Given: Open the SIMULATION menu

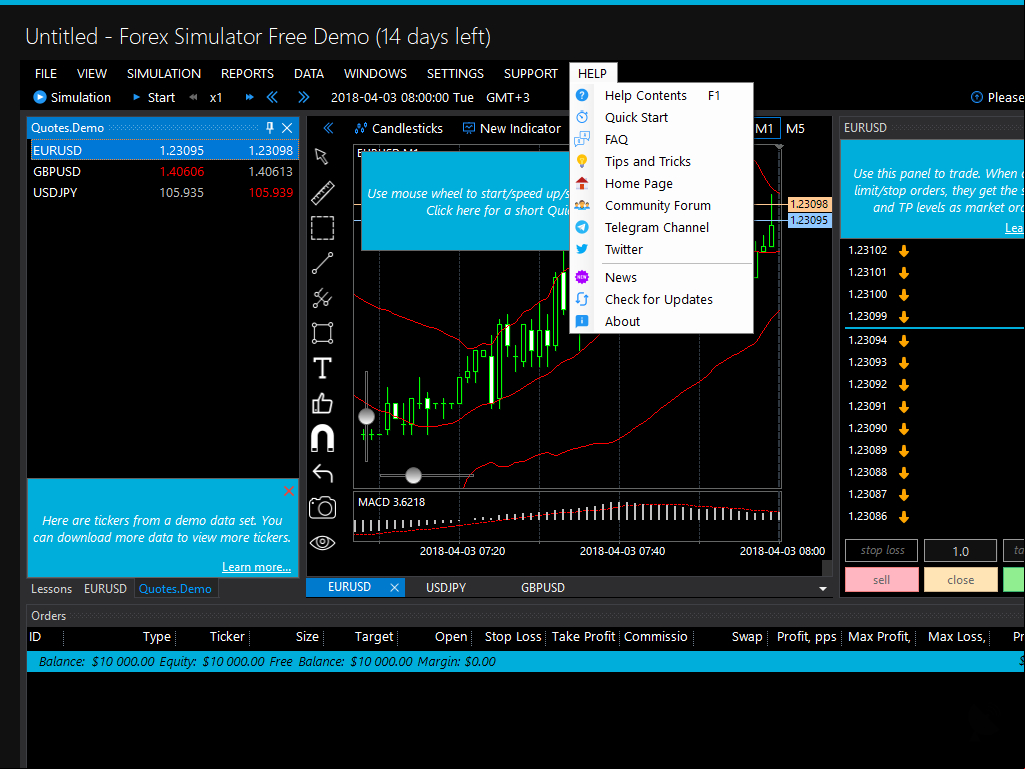Looking at the screenshot, I should 164,73.
